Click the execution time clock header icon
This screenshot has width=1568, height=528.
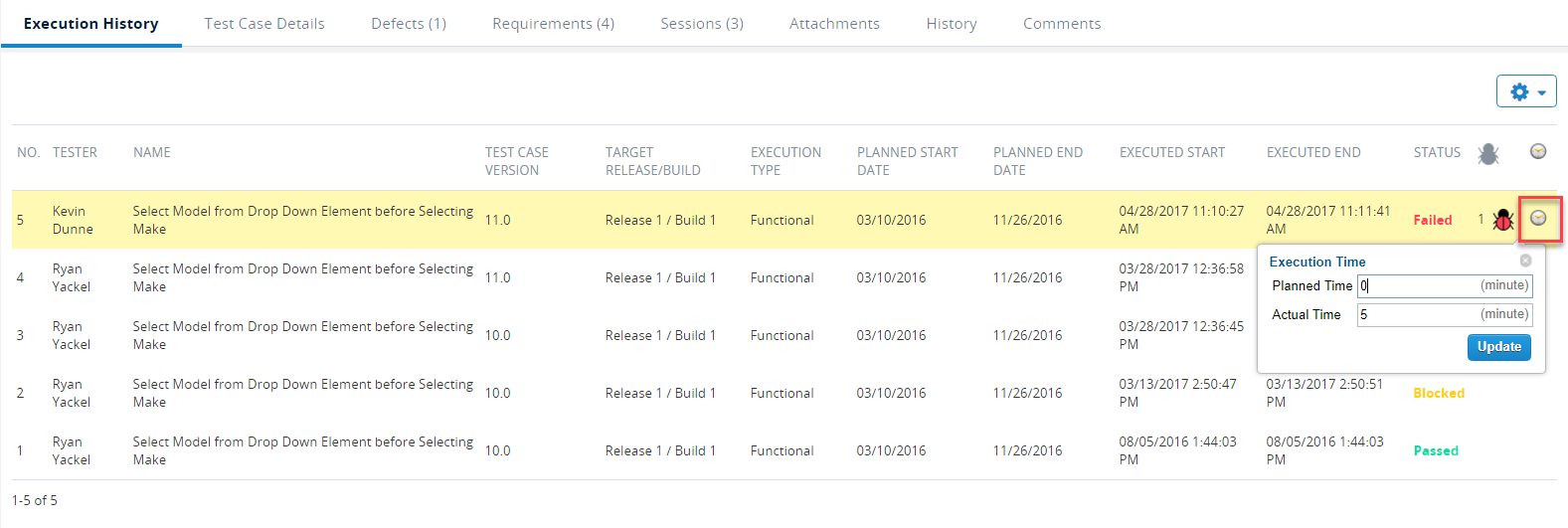point(1538,151)
